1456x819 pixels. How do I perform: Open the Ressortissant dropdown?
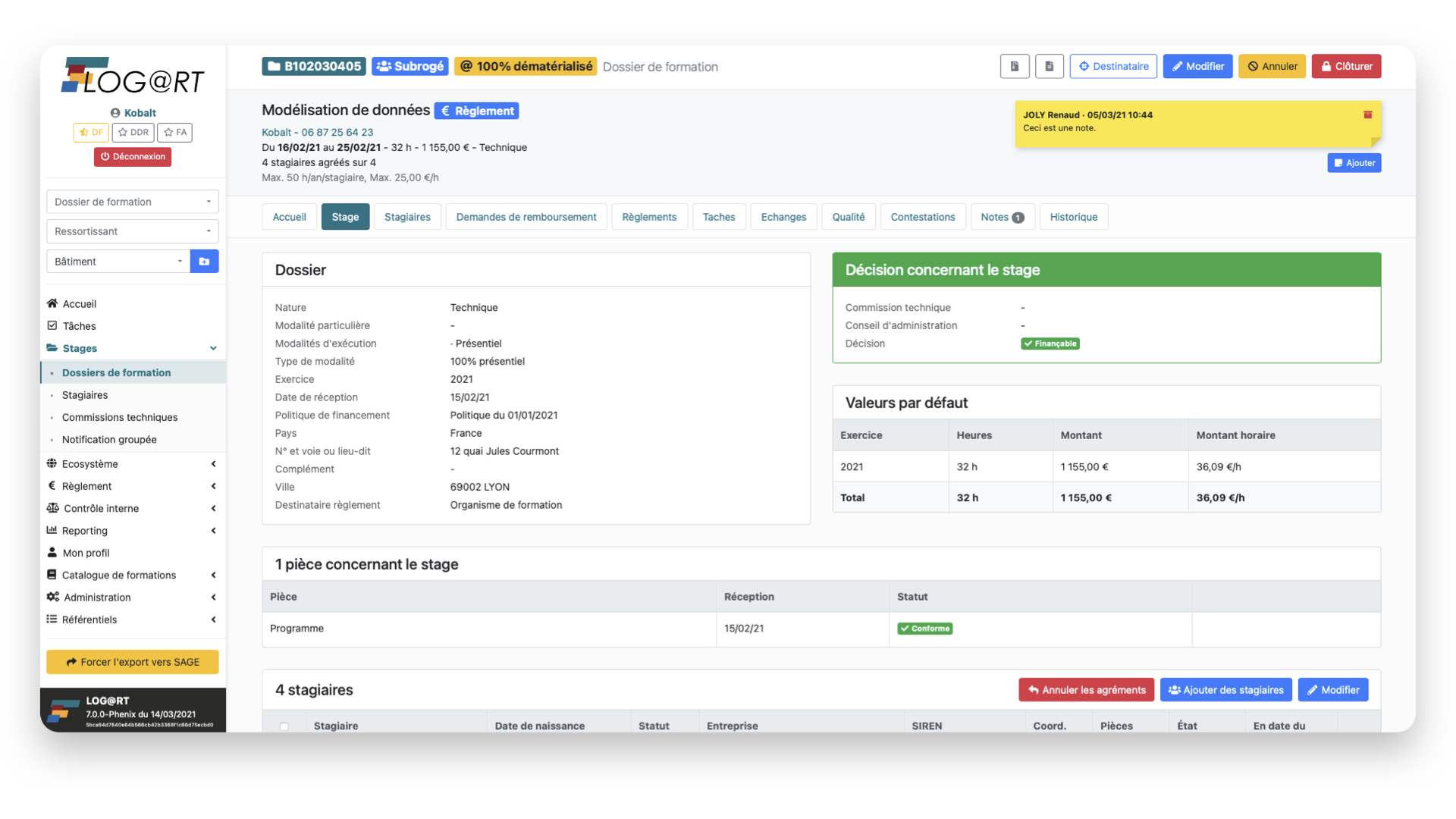click(x=133, y=231)
